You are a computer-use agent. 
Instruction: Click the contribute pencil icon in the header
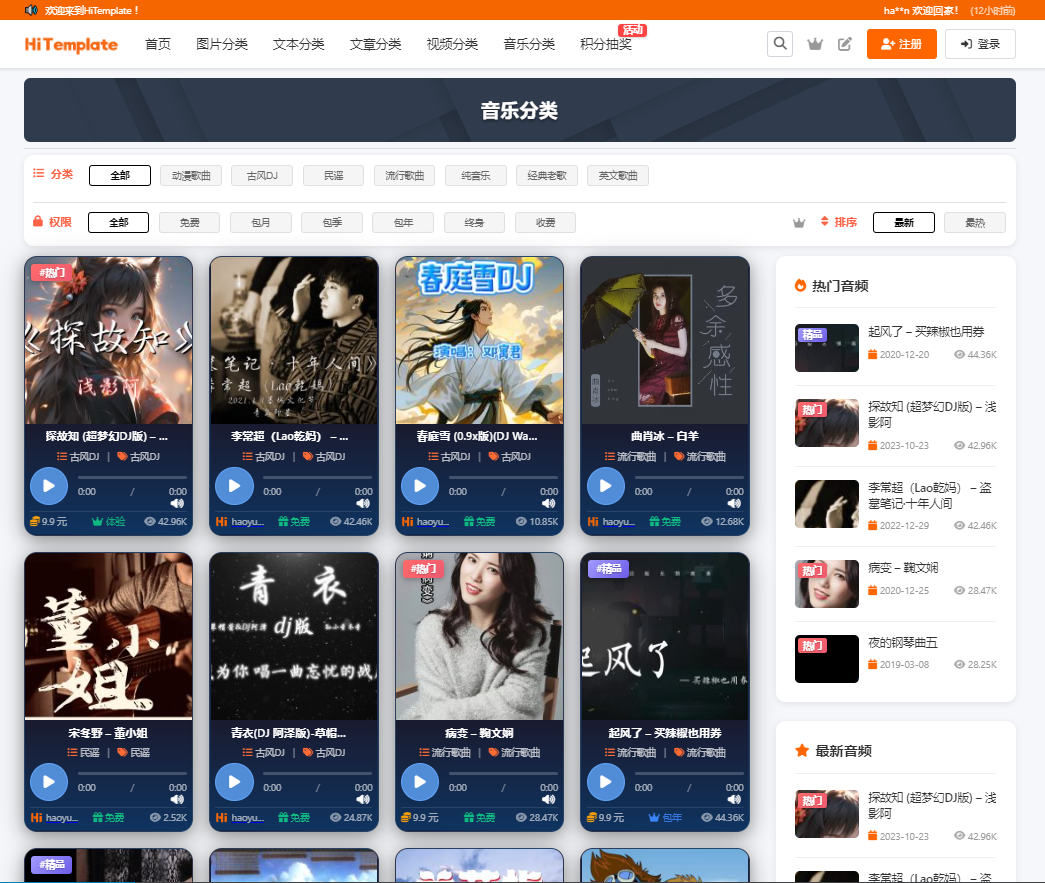(x=843, y=44)
